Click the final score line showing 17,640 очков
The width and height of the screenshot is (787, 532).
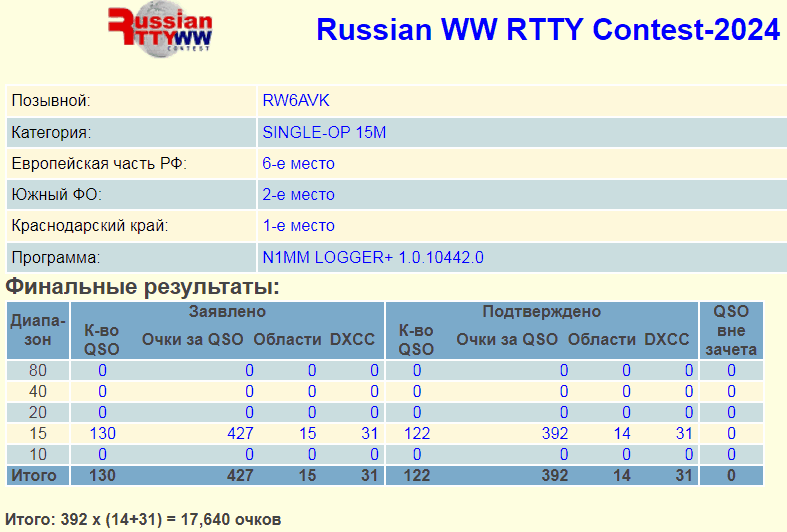pos(143,519)
